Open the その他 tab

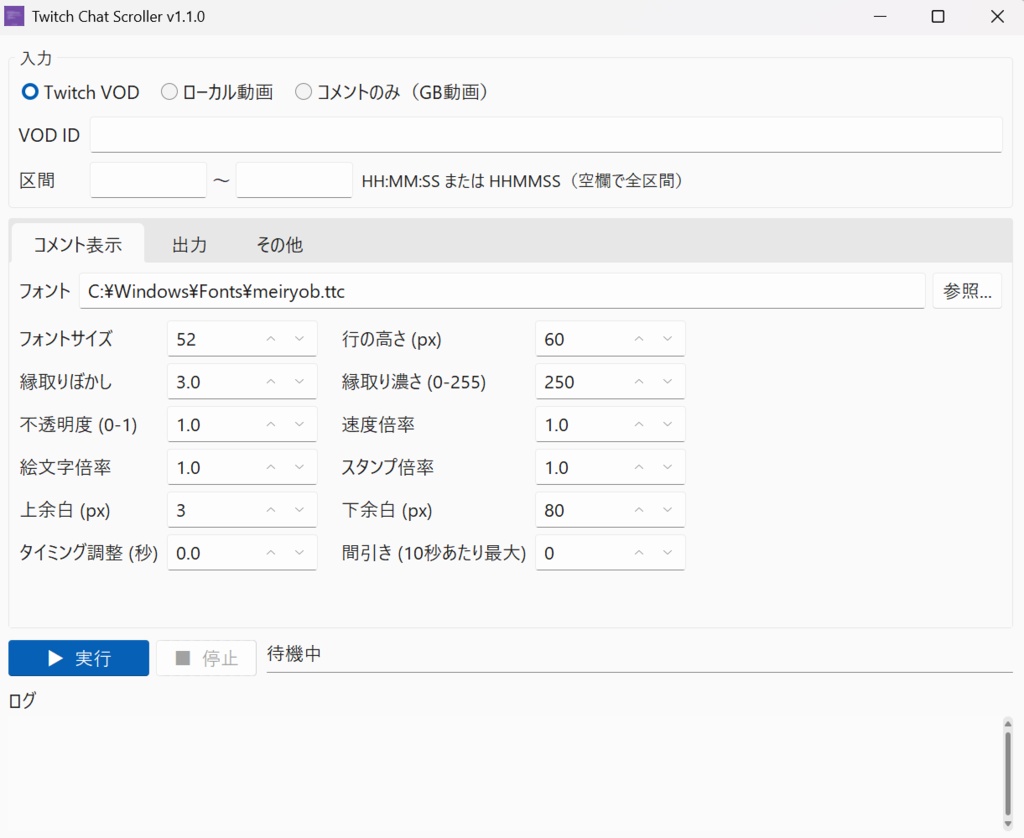280,245
